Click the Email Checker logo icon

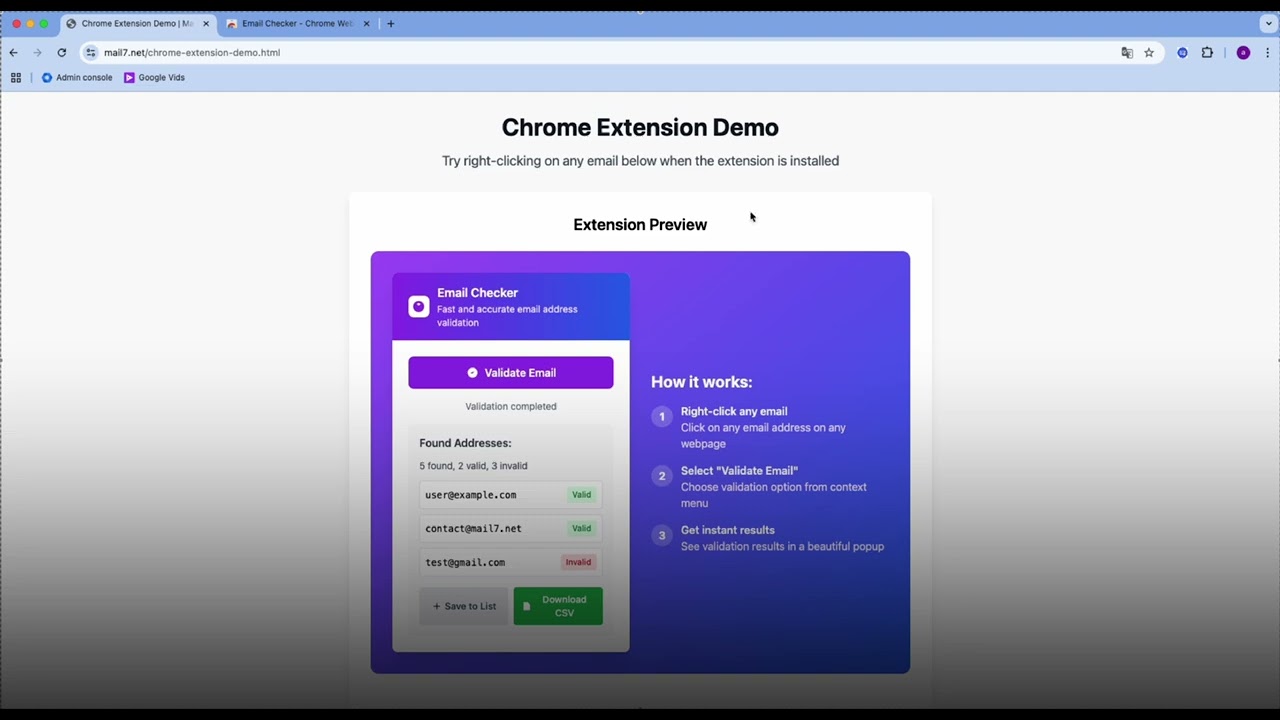419,307
